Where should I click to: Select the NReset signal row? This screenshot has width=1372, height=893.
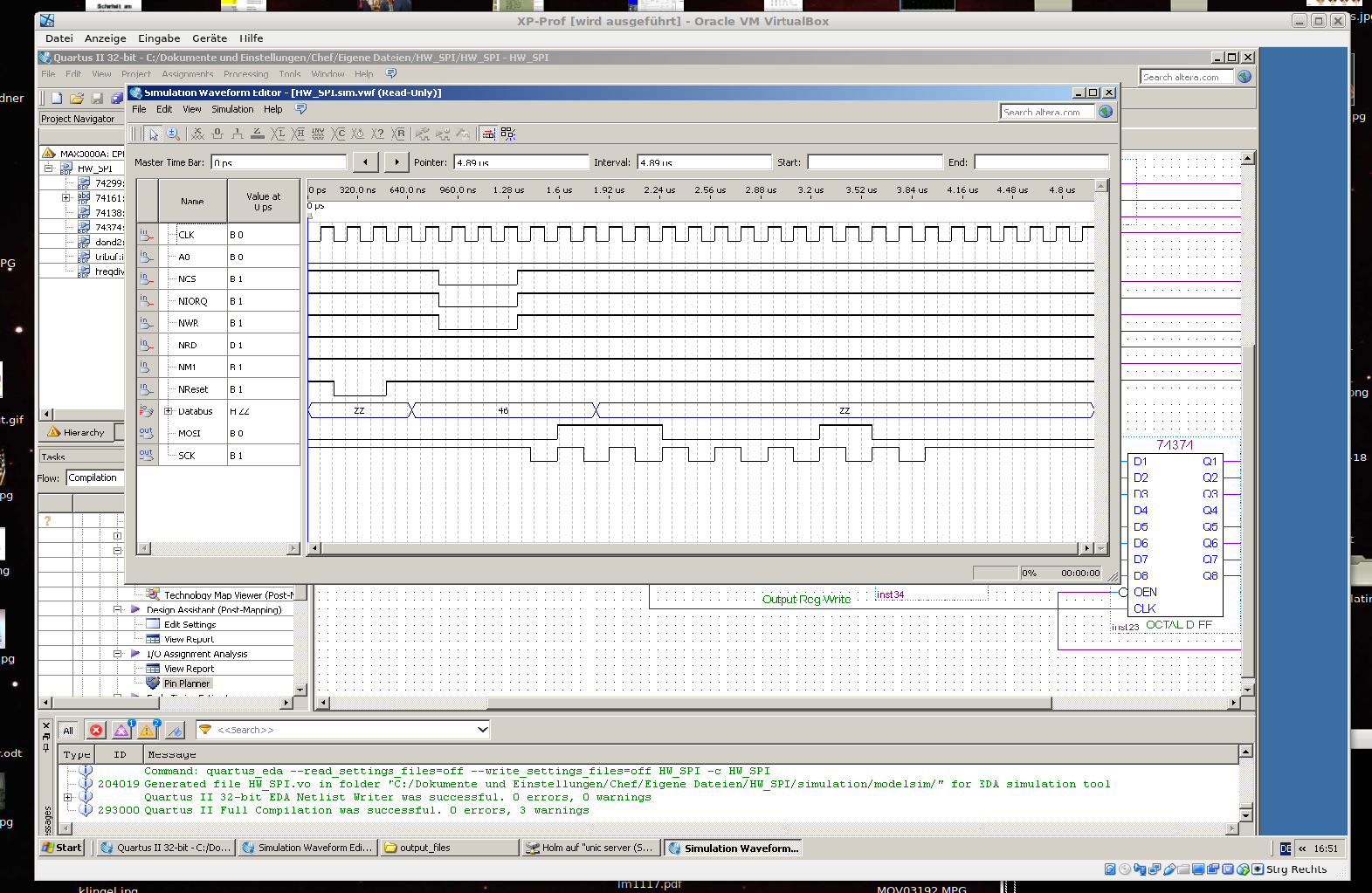click(x=218, y=389)
